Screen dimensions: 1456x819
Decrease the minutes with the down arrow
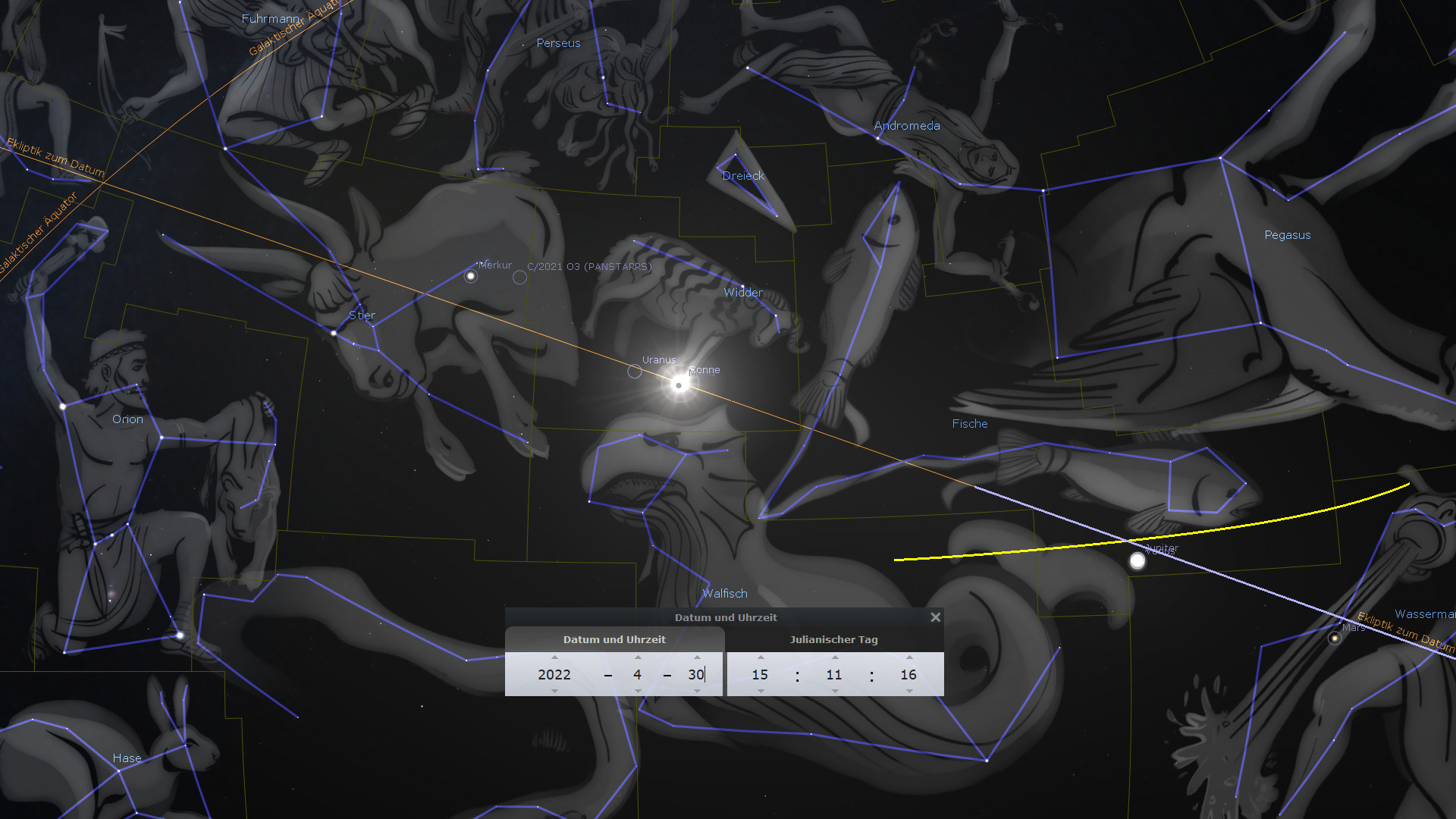tap(835, 691)
